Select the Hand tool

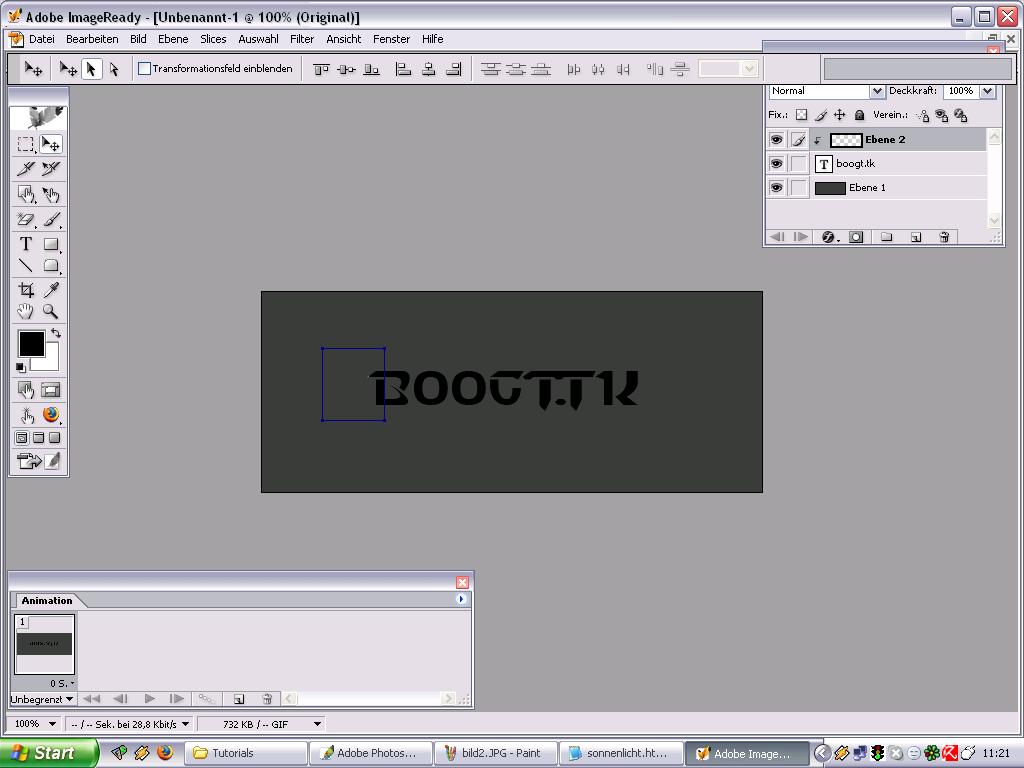[x=26, y=312]
